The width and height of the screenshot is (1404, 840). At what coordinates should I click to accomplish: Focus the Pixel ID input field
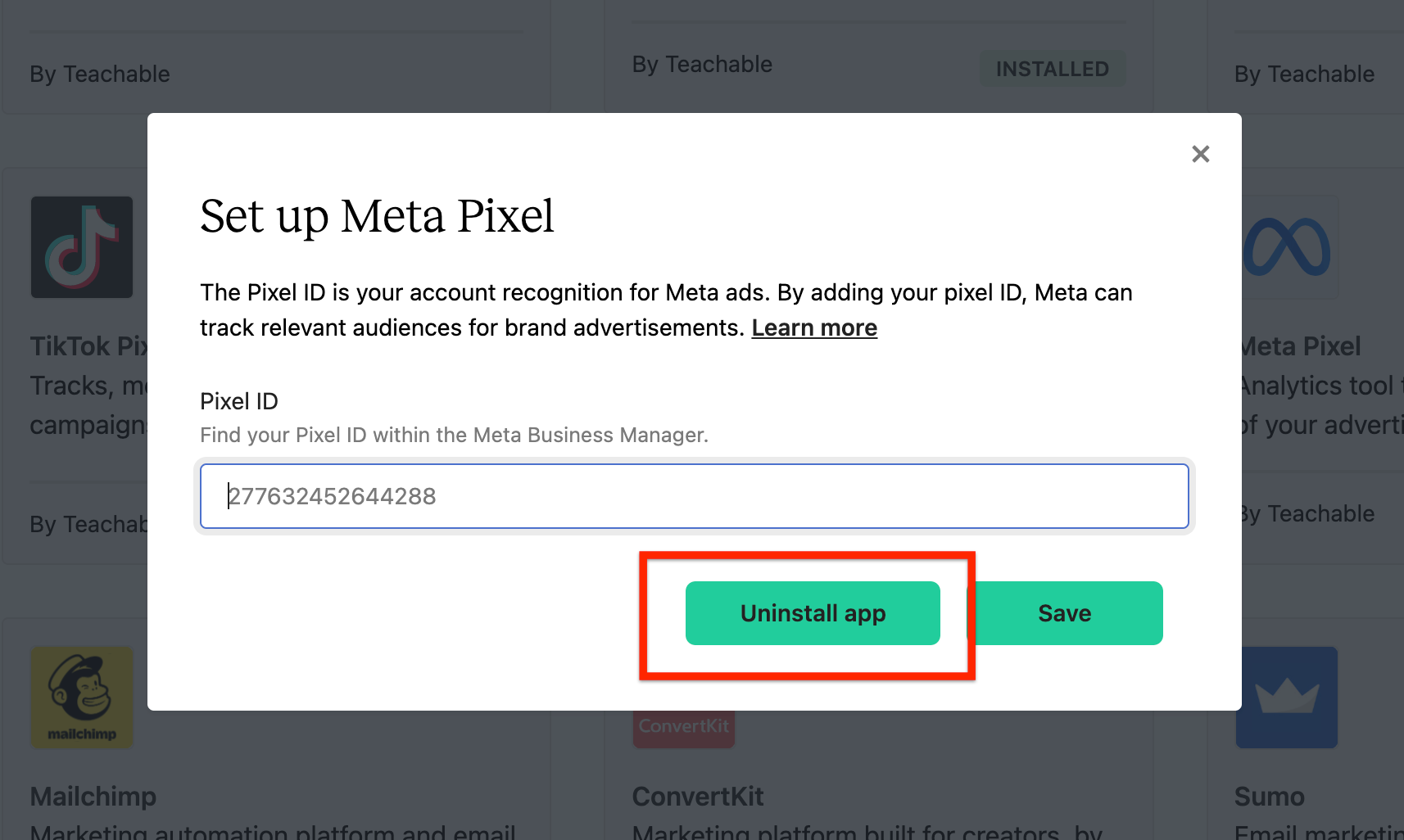(695, 496)
